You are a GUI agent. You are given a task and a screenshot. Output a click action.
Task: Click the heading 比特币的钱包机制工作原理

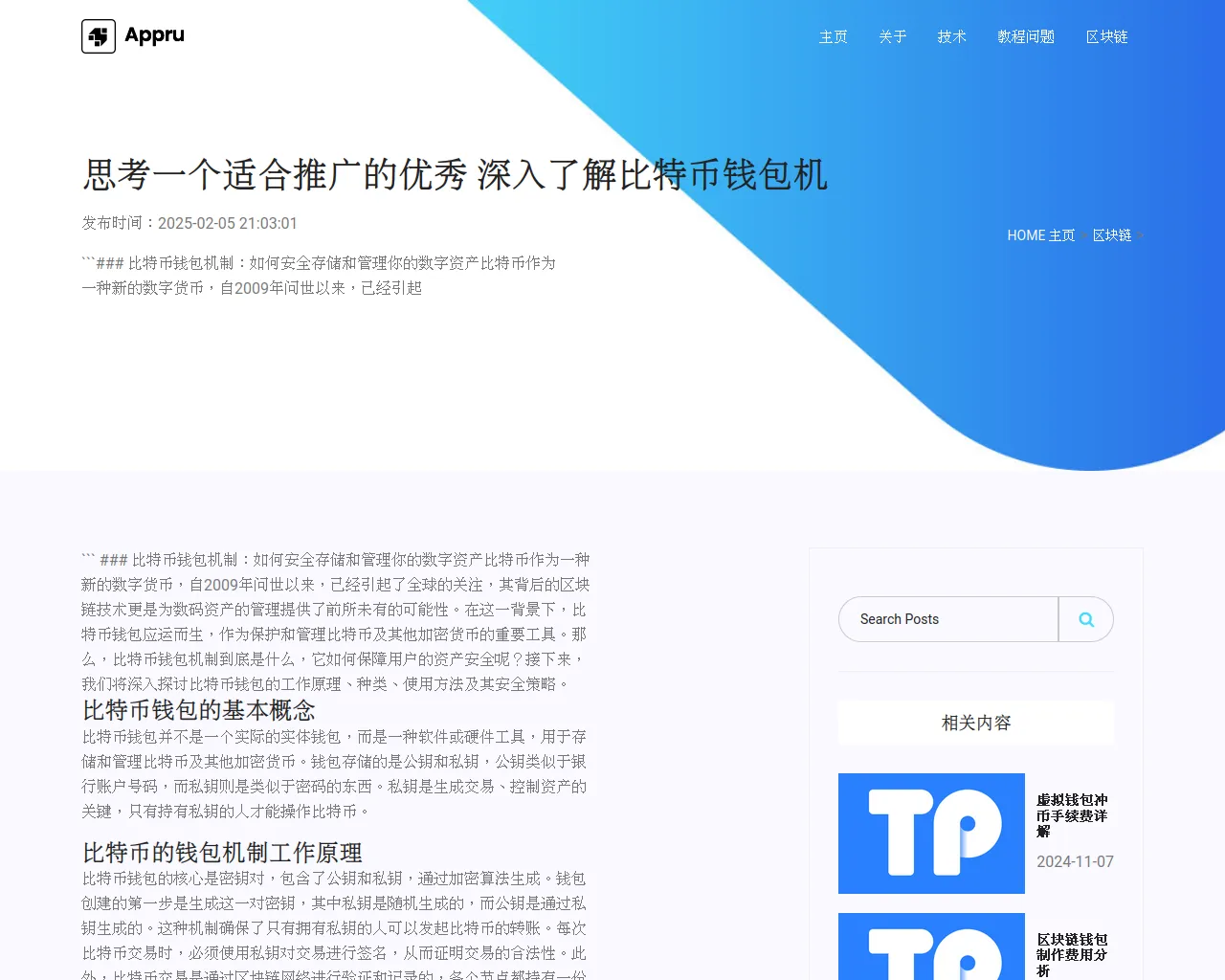pos(222,853)
